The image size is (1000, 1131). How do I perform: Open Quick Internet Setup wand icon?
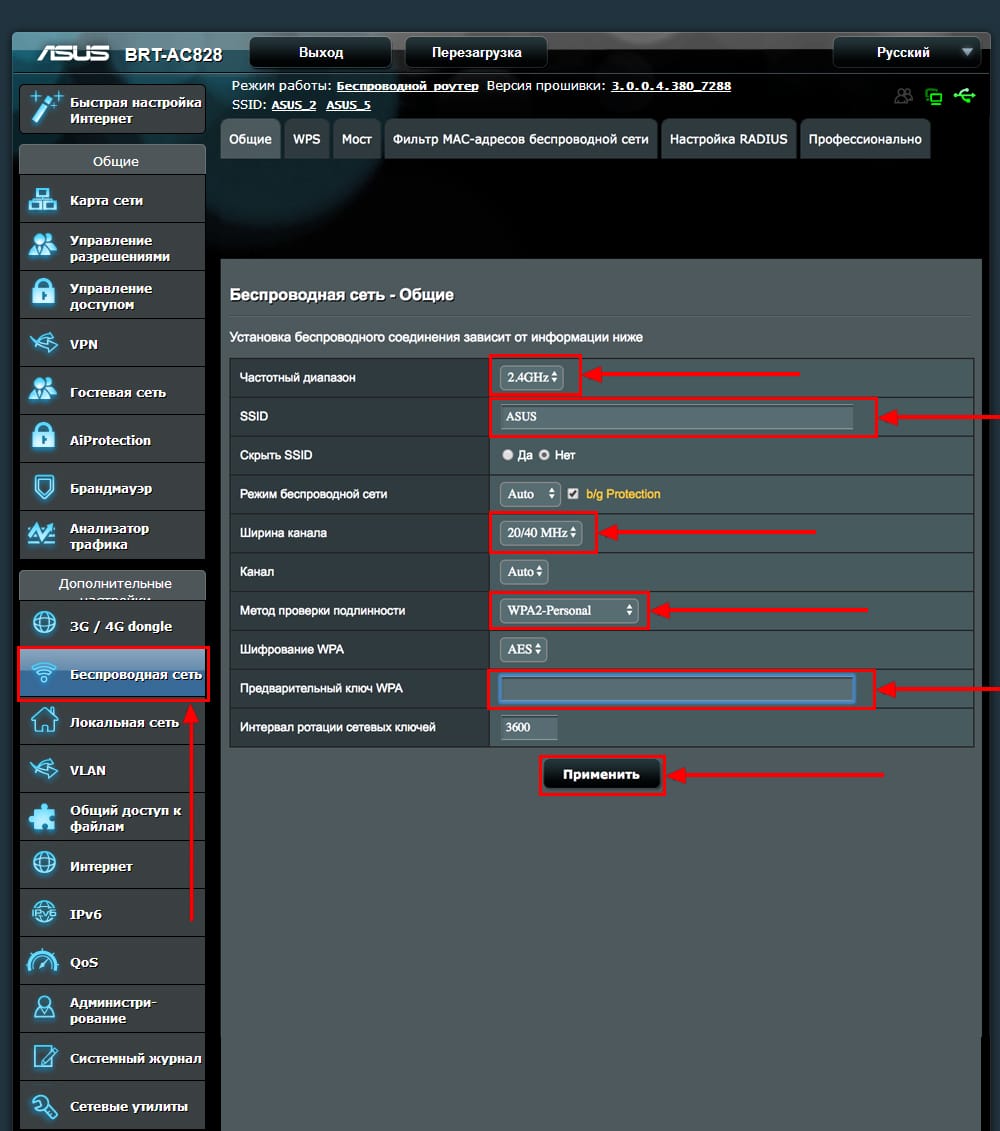point(46,108)
